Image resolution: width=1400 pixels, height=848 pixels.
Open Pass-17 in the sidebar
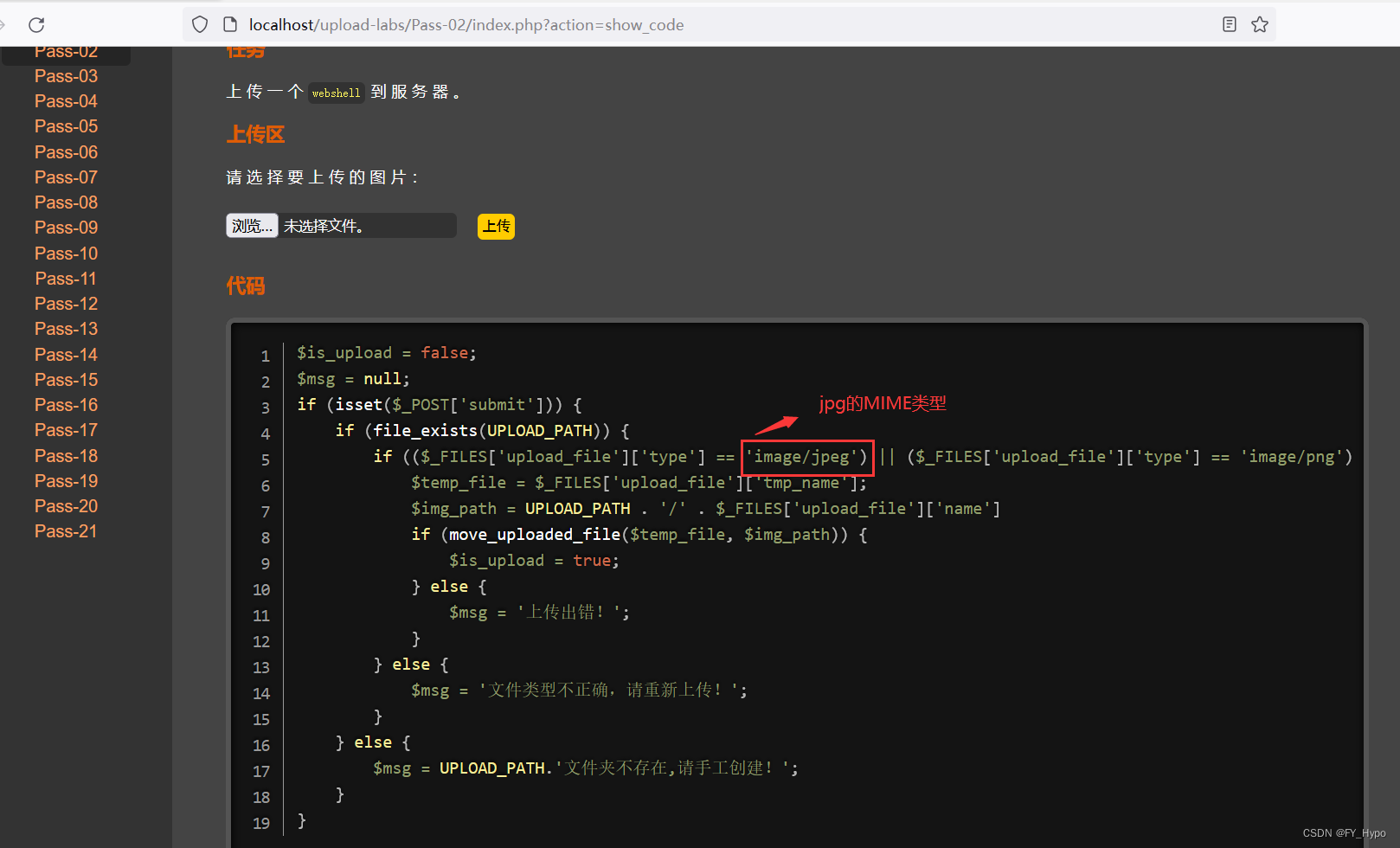pos(67,430)
